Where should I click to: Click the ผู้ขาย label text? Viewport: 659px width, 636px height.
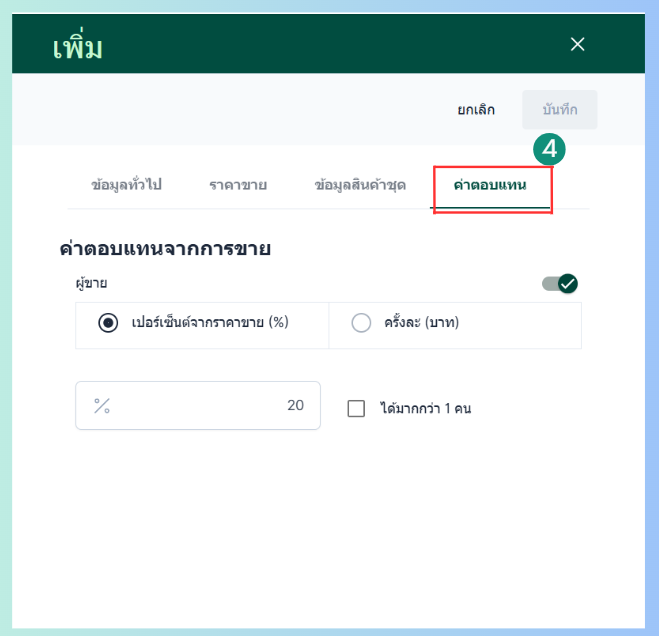click(x=91, y=283)
